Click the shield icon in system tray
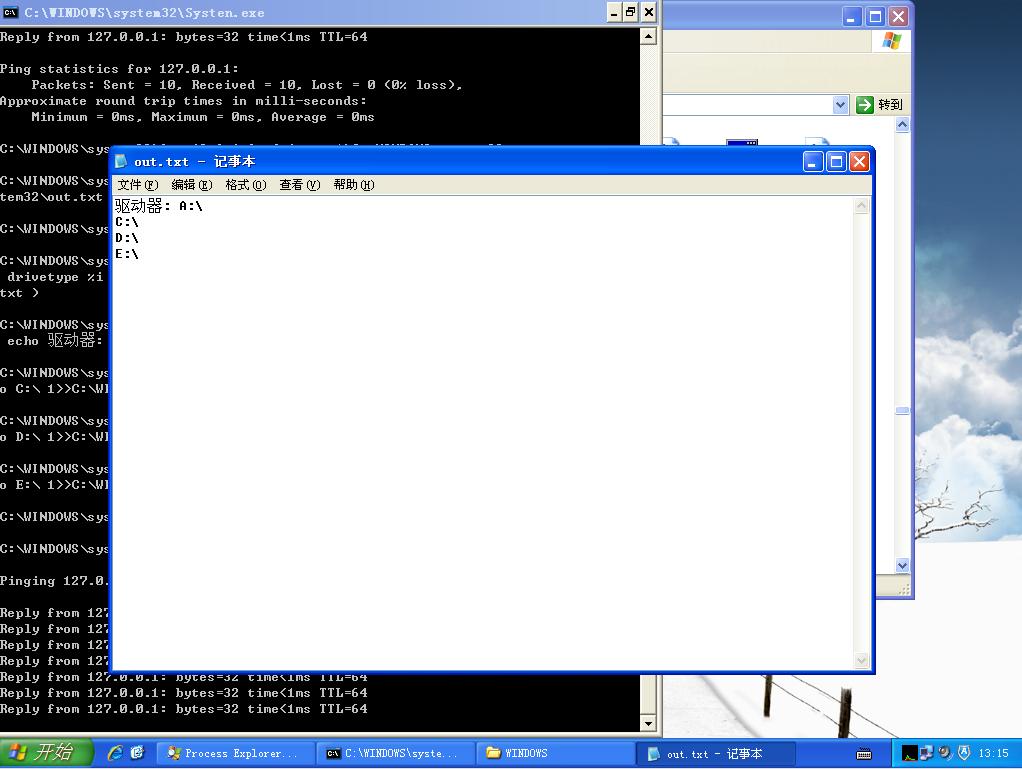This screenshot has height=769, width=1022. pyautogui.click(x=964, y=753)
